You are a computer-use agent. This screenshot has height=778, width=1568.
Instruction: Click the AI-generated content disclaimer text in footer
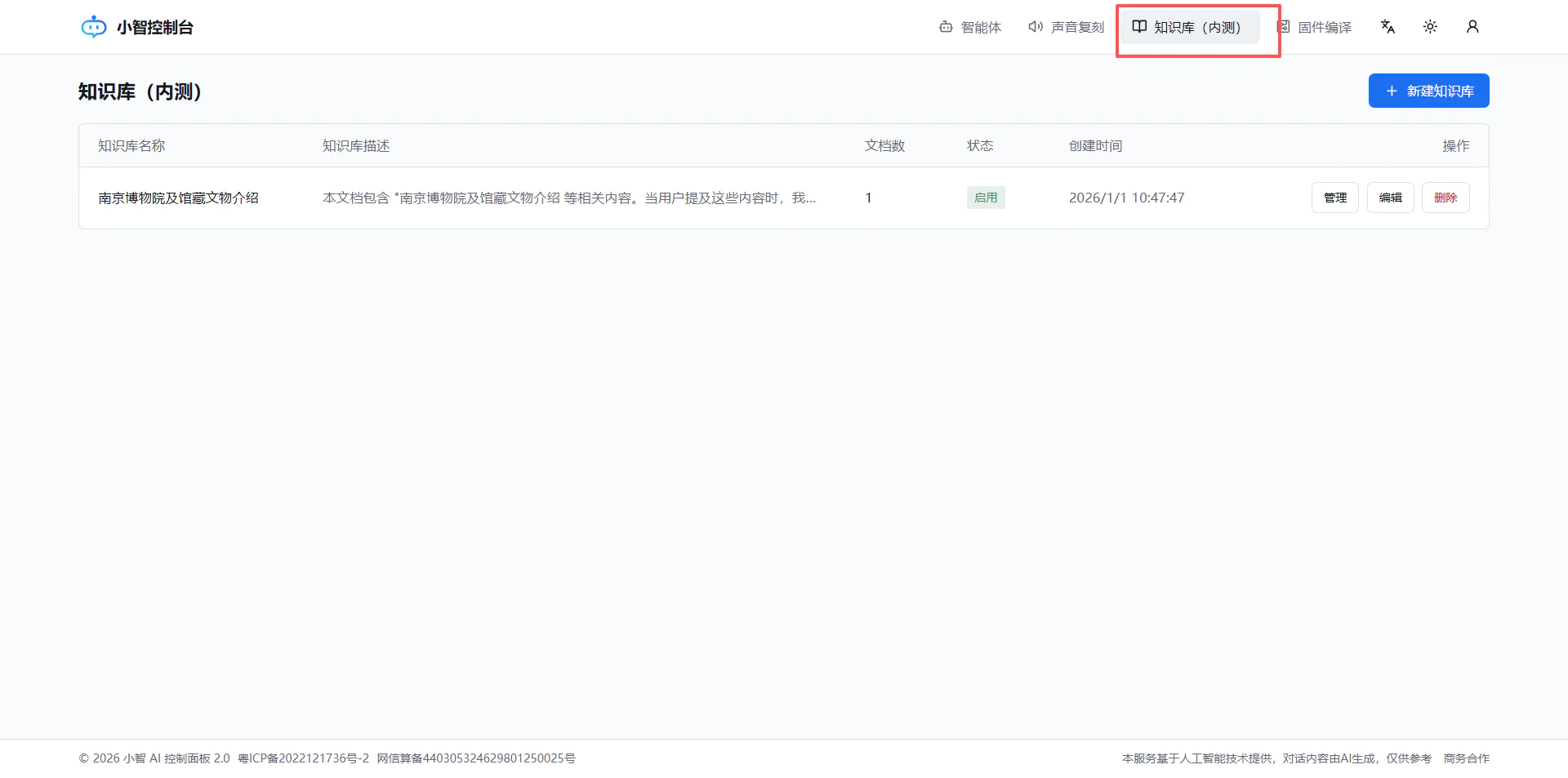1276,758
